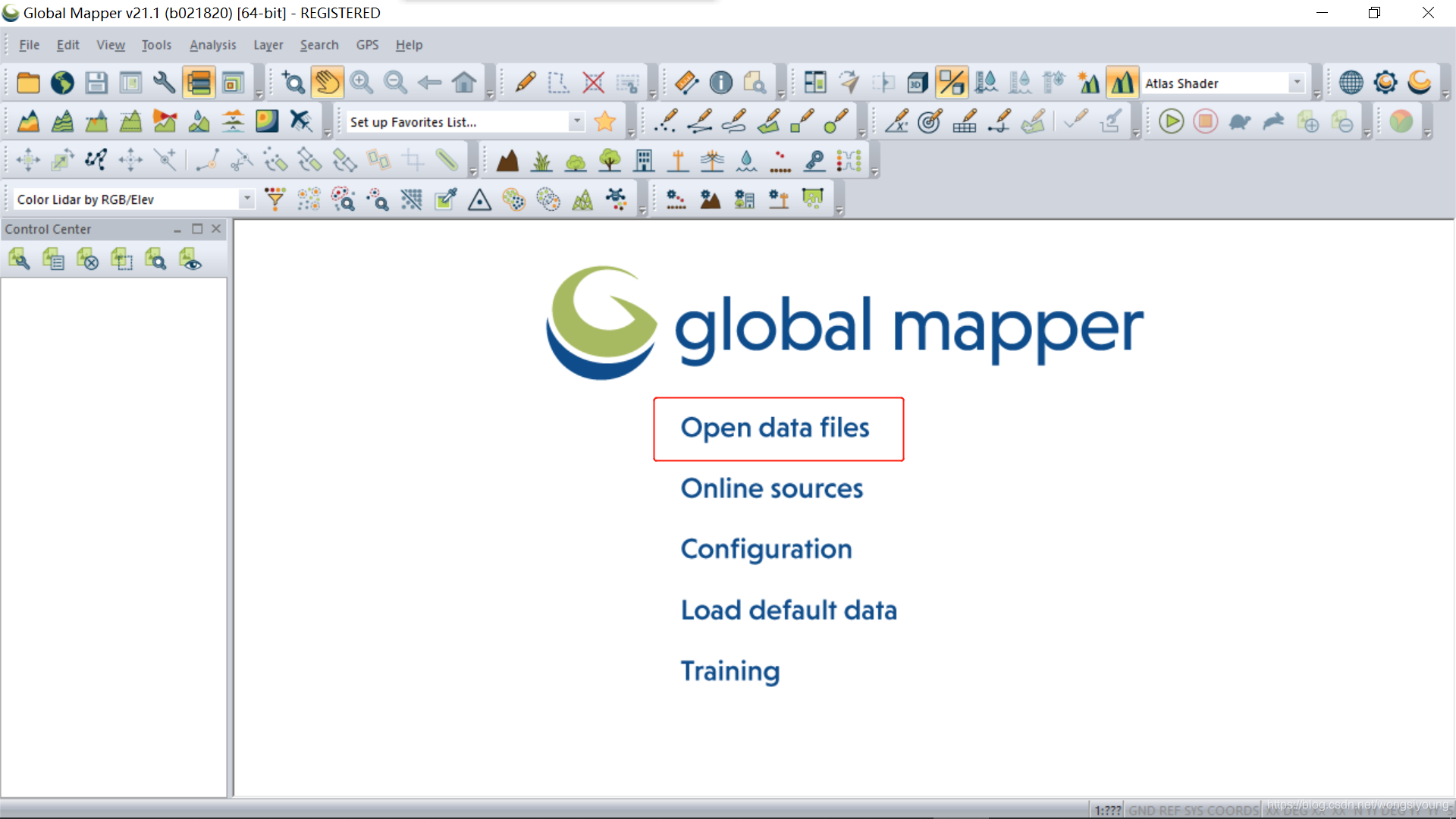This screenshot has width=1456, height=819.
Task: Open the 3D View window
Action: pyautogui.click(x=917, y=82)
